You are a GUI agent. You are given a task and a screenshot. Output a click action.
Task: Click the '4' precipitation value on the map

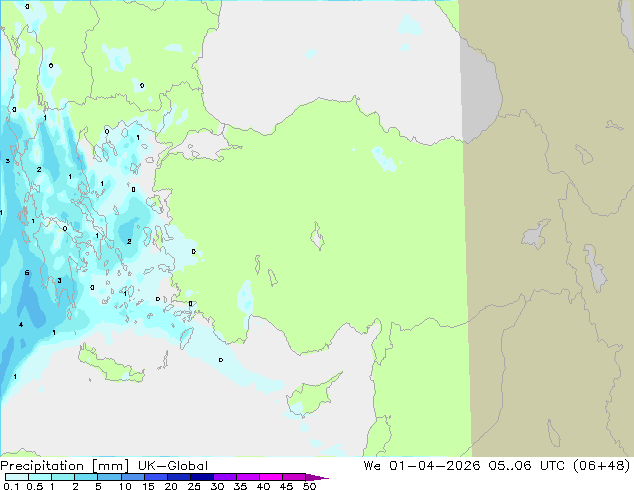coord(21,324)
